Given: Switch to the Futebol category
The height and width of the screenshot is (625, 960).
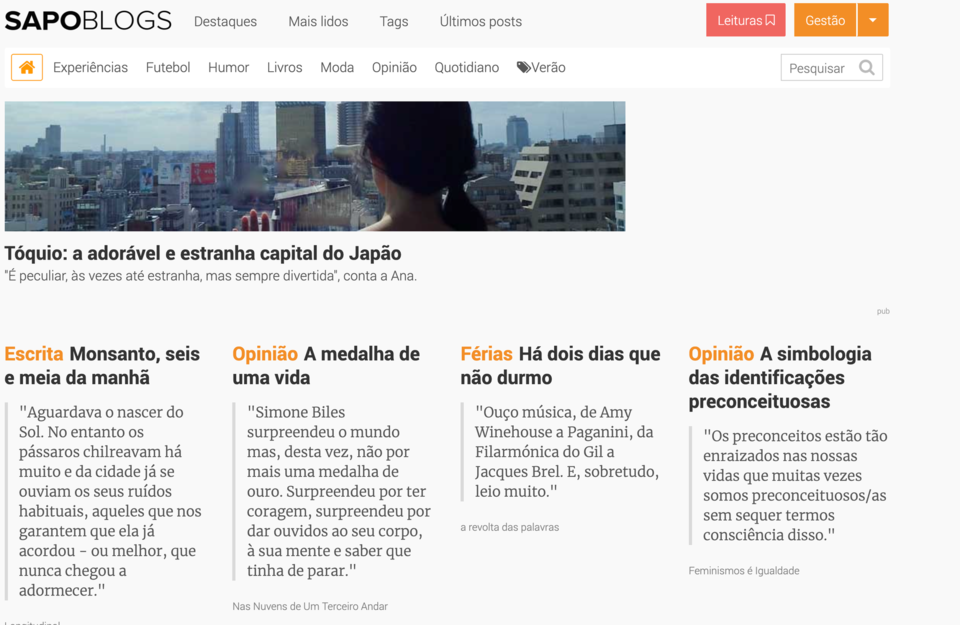Looking at the screenshot, I should [168, 68].
